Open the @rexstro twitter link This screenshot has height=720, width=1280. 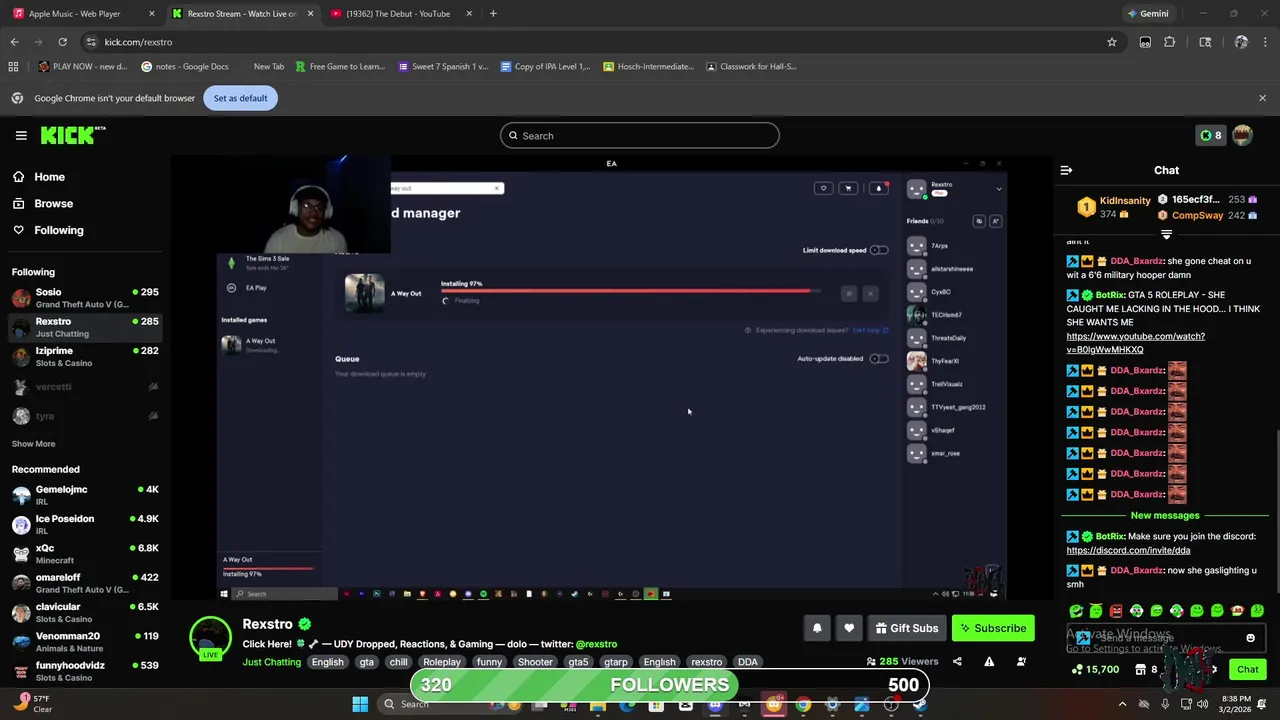596,644
